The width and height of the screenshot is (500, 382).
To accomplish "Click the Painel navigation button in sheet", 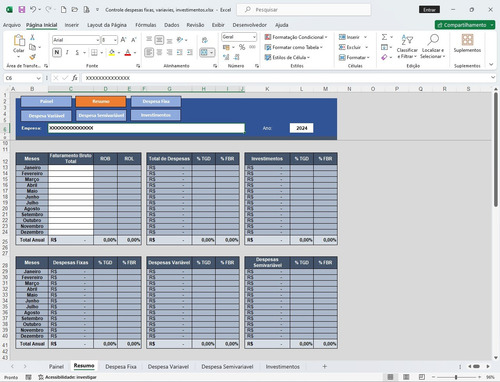I will (46, 101).
